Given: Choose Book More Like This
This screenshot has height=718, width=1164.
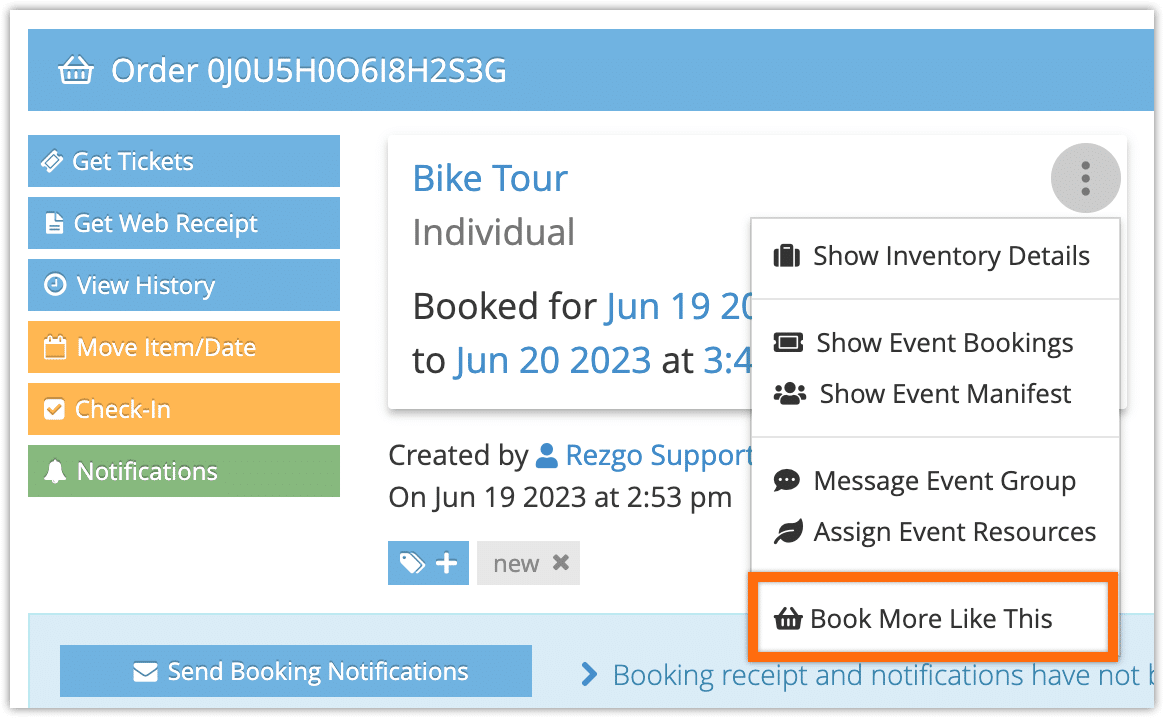Looking at the screenshot, I should coord(932,618).
